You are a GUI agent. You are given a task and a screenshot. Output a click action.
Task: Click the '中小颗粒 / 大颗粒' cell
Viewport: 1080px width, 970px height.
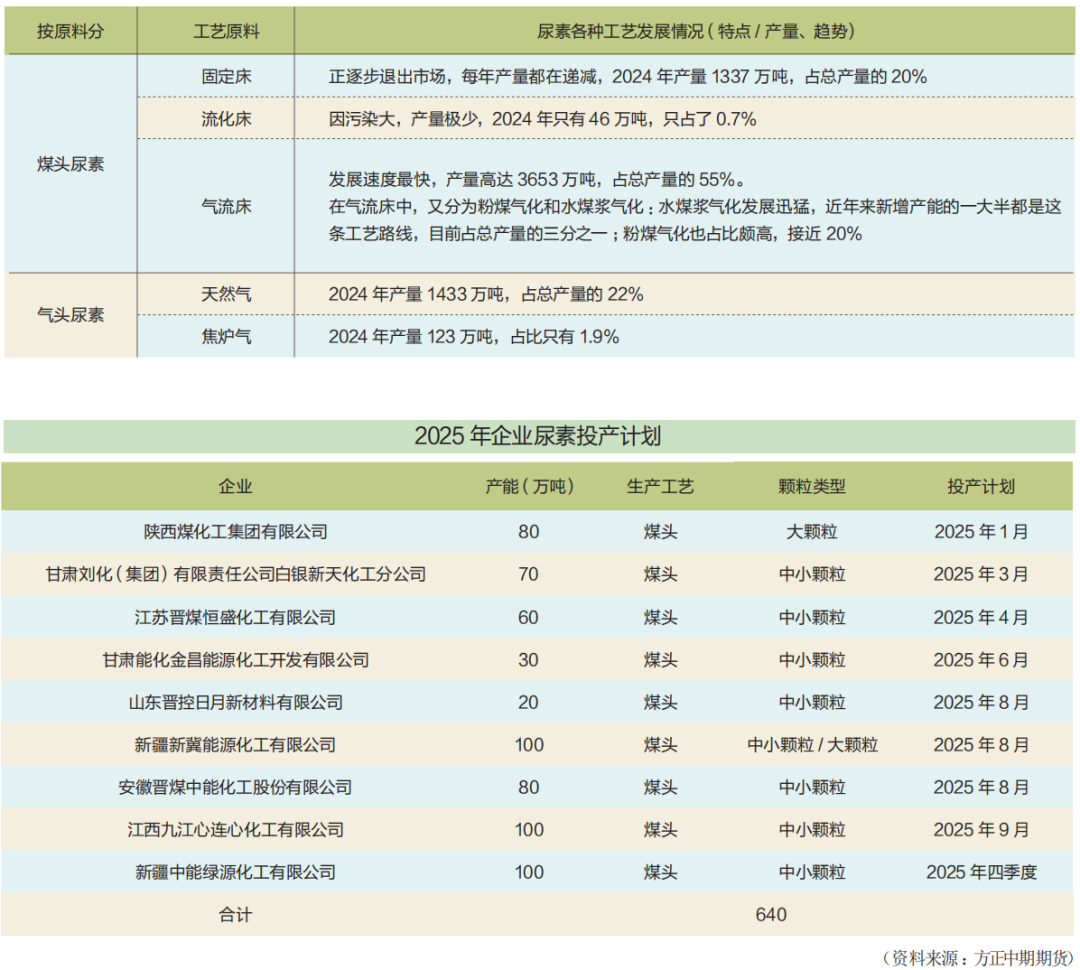[813, 745]
